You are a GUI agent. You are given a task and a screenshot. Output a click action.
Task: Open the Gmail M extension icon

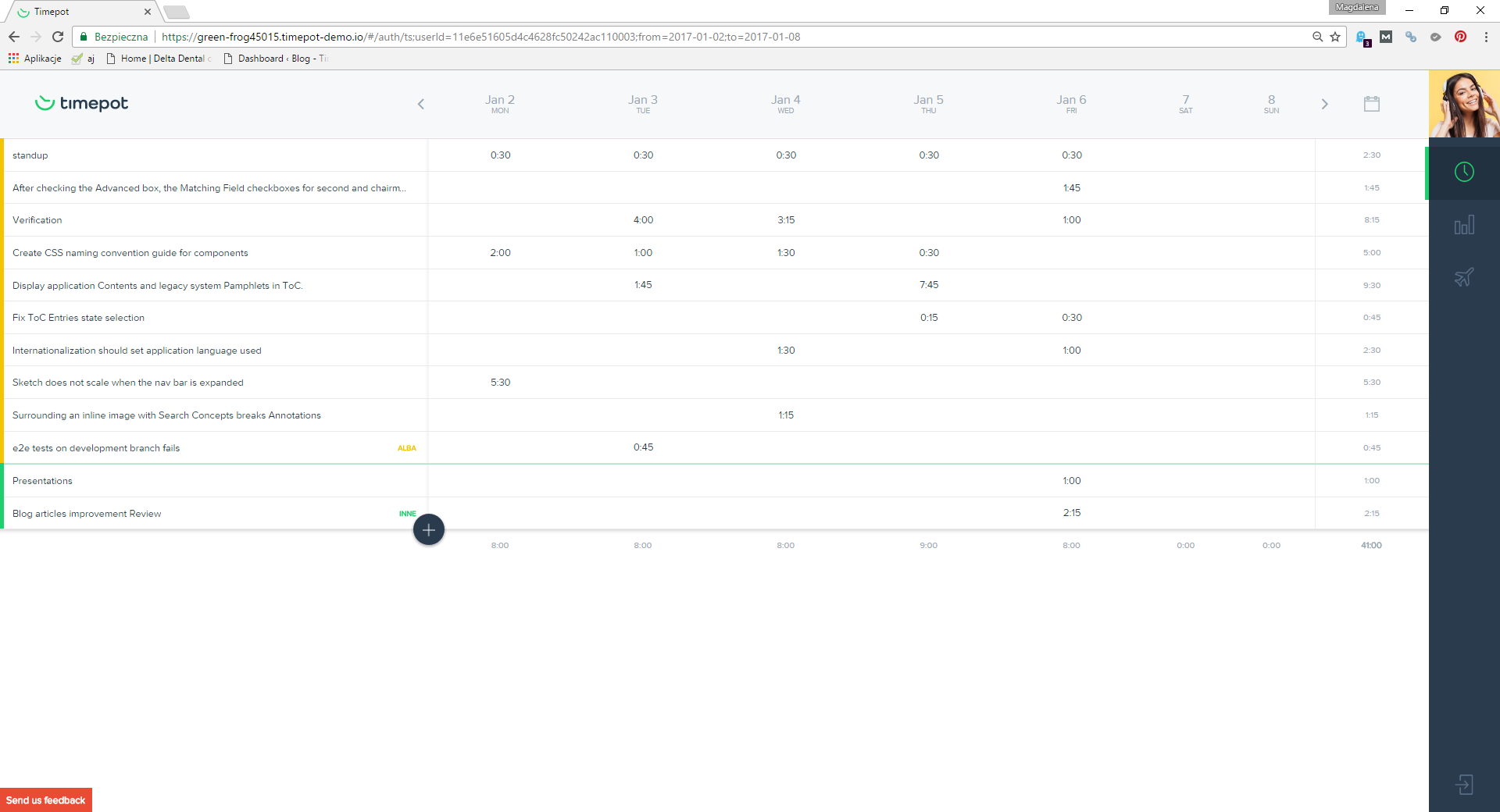click(x=1386, y=37)
